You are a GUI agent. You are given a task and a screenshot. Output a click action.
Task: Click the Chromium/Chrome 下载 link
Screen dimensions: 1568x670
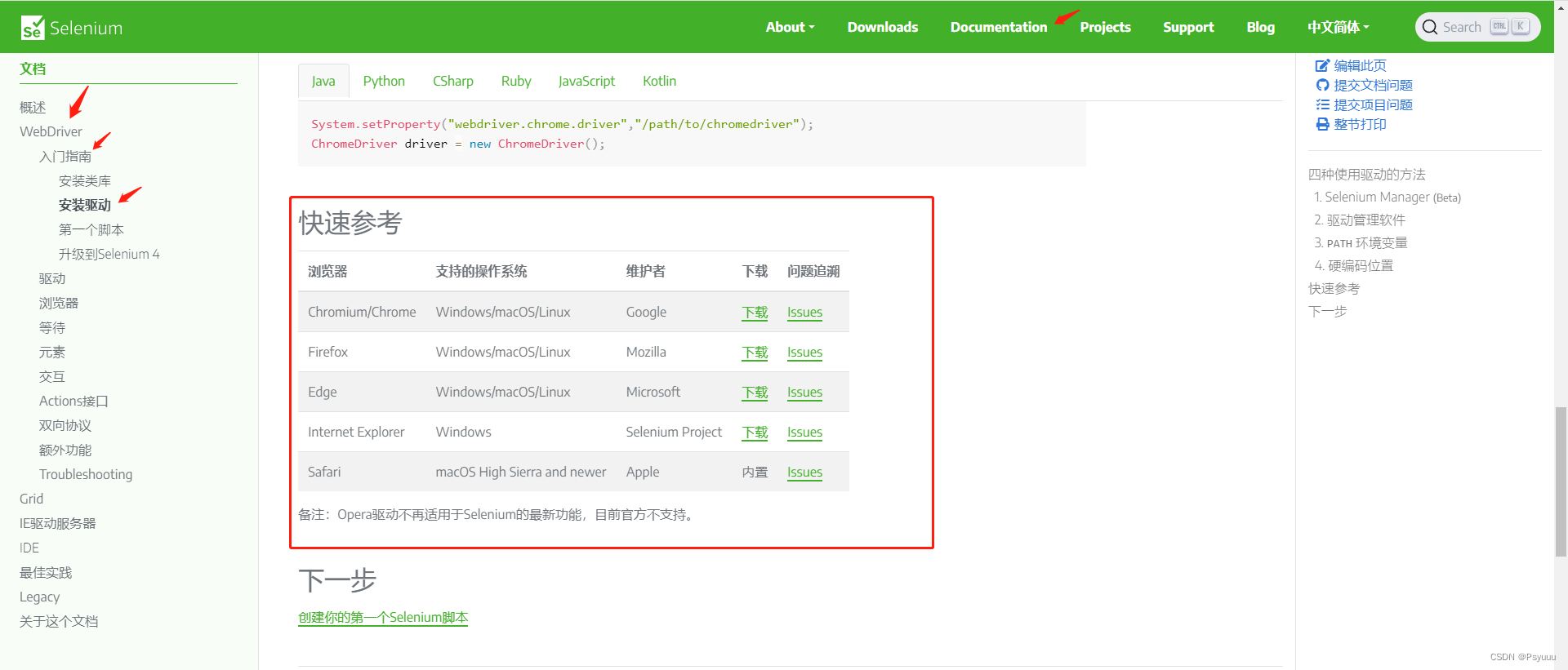[x=755, y=312]
